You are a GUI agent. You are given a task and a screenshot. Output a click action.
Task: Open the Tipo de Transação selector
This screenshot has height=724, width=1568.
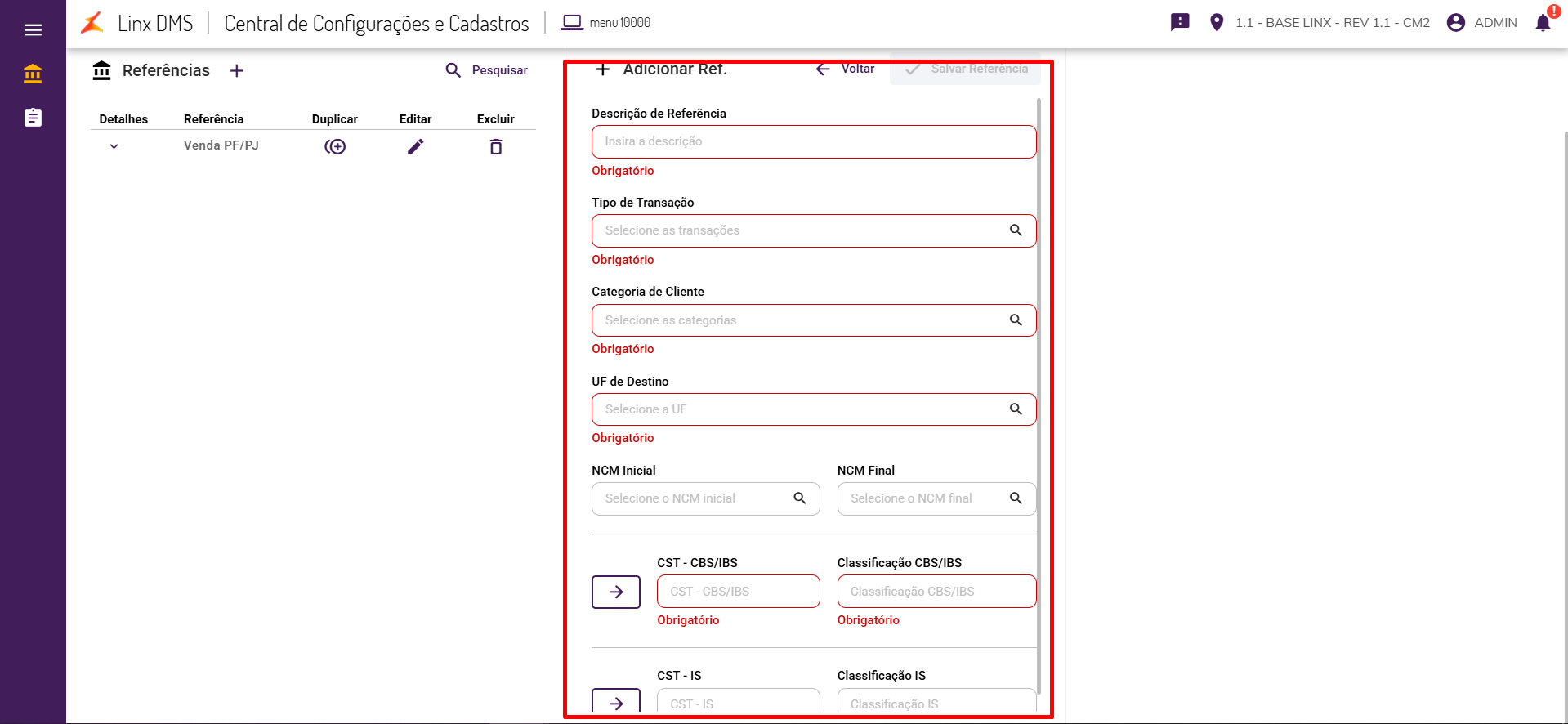point(813,231)
